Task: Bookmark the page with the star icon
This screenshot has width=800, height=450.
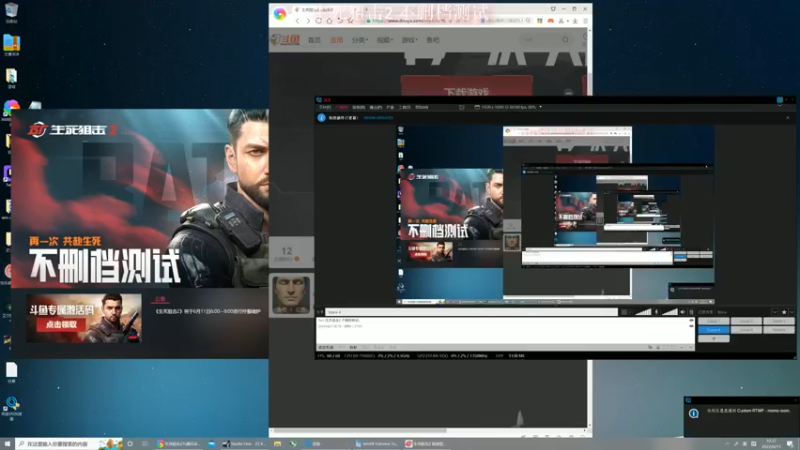Action: [350, 21]
